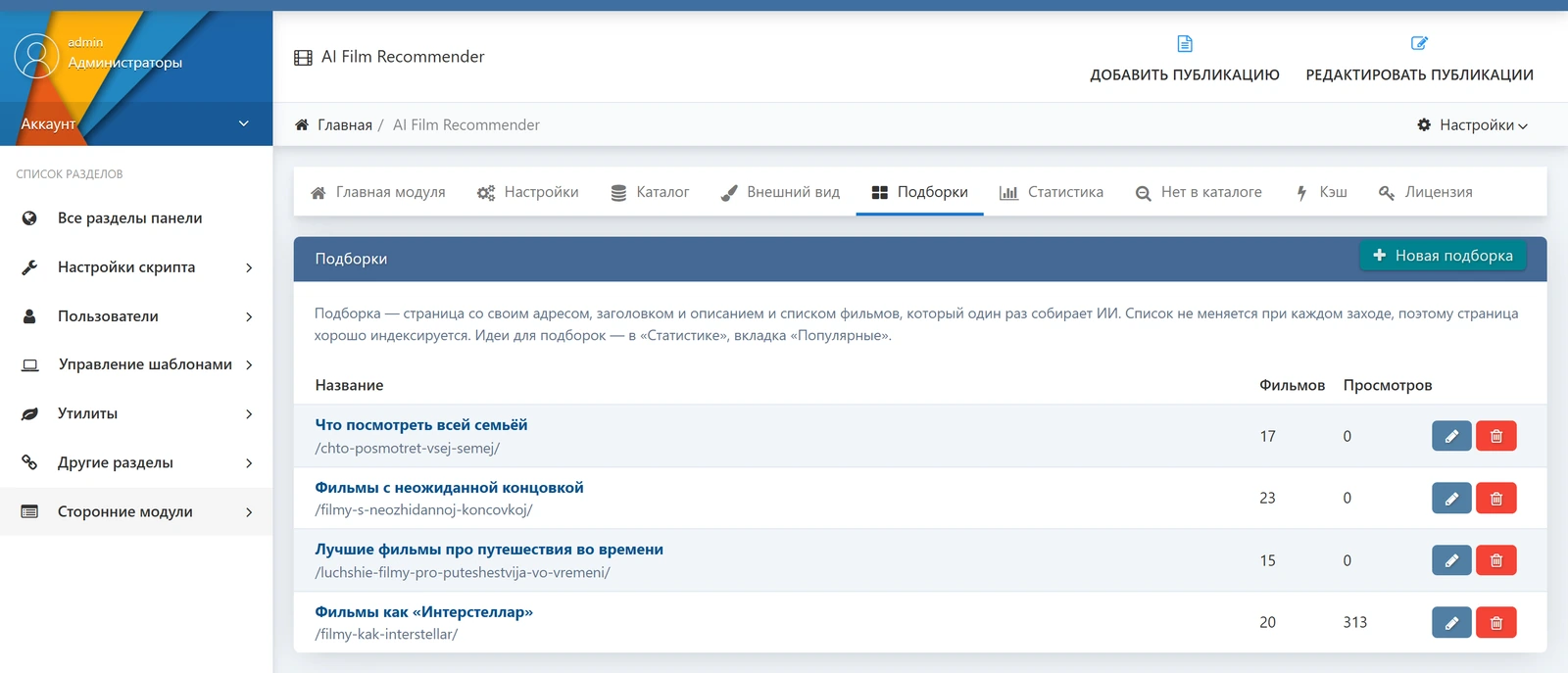Select the Подборки tab

click(919, 192)
